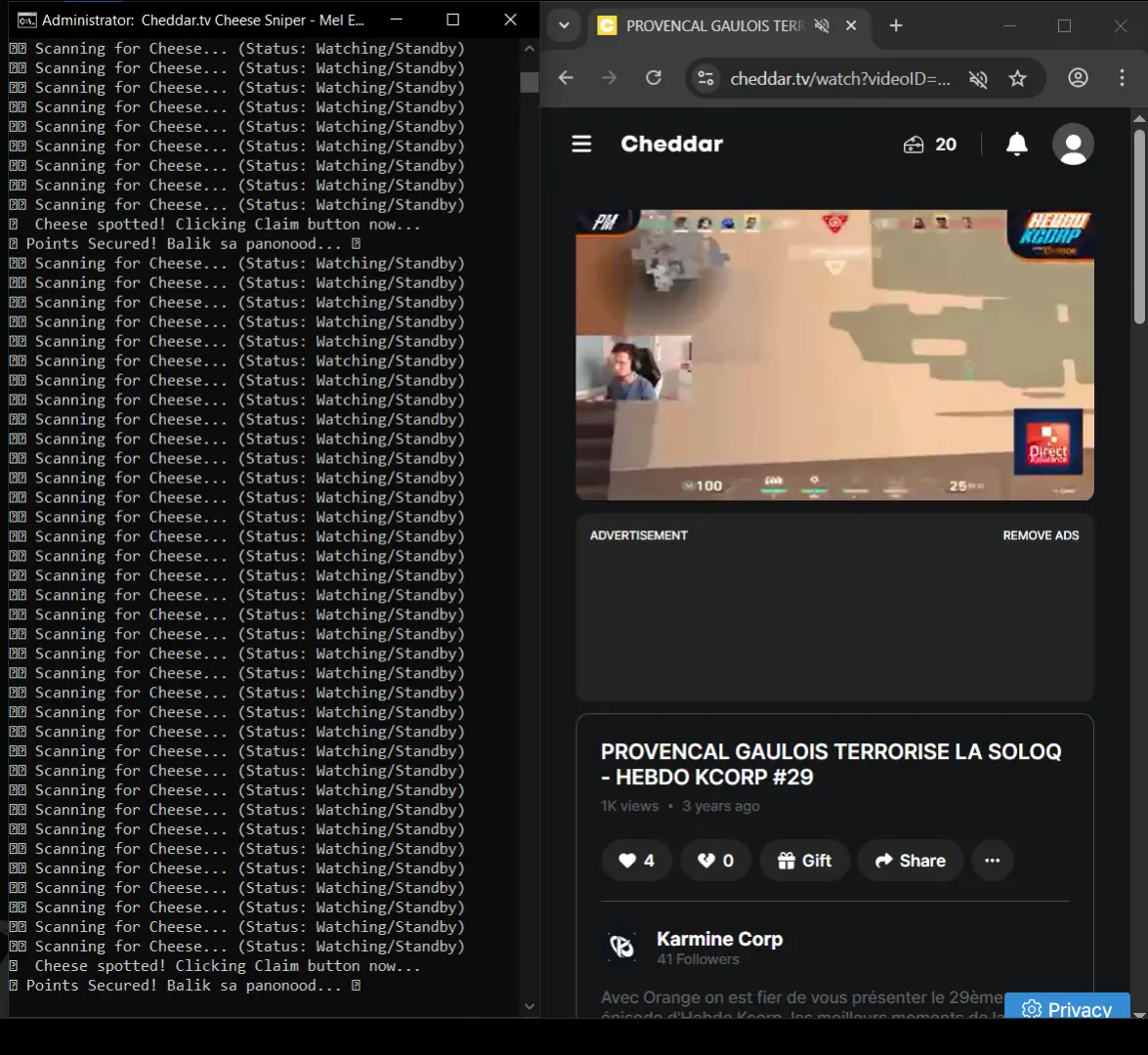The width and height of the screenshot is (1148, 1055).
Task: Open a new browser tab
Action: click(x=895, y=25)
